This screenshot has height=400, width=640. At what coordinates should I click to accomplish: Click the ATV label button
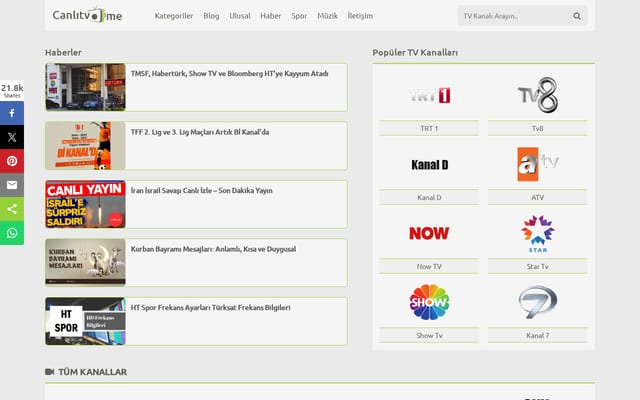pyautogui.click(x=538, y=197)
